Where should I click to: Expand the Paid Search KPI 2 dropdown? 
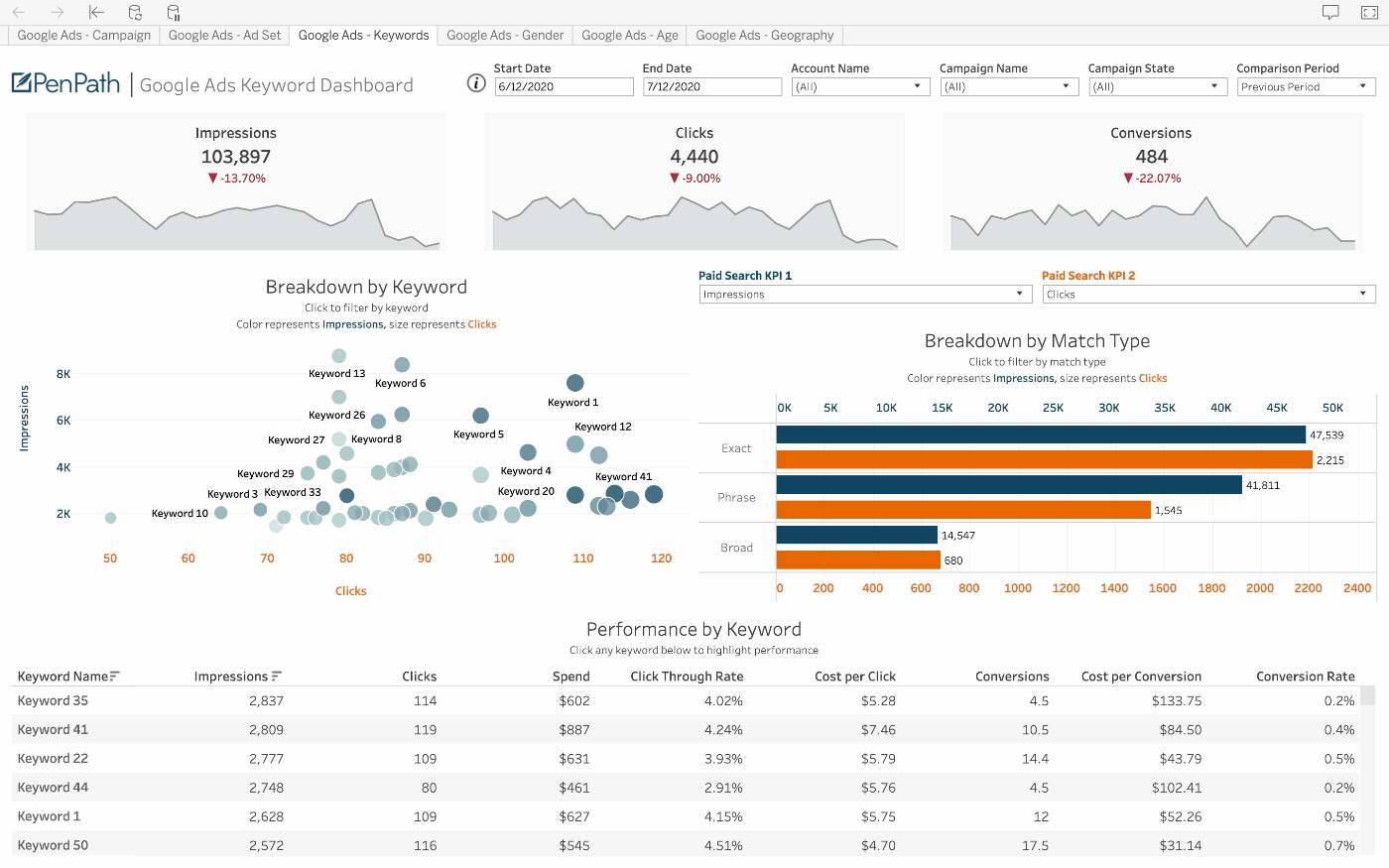click(x=1208, y=295)
